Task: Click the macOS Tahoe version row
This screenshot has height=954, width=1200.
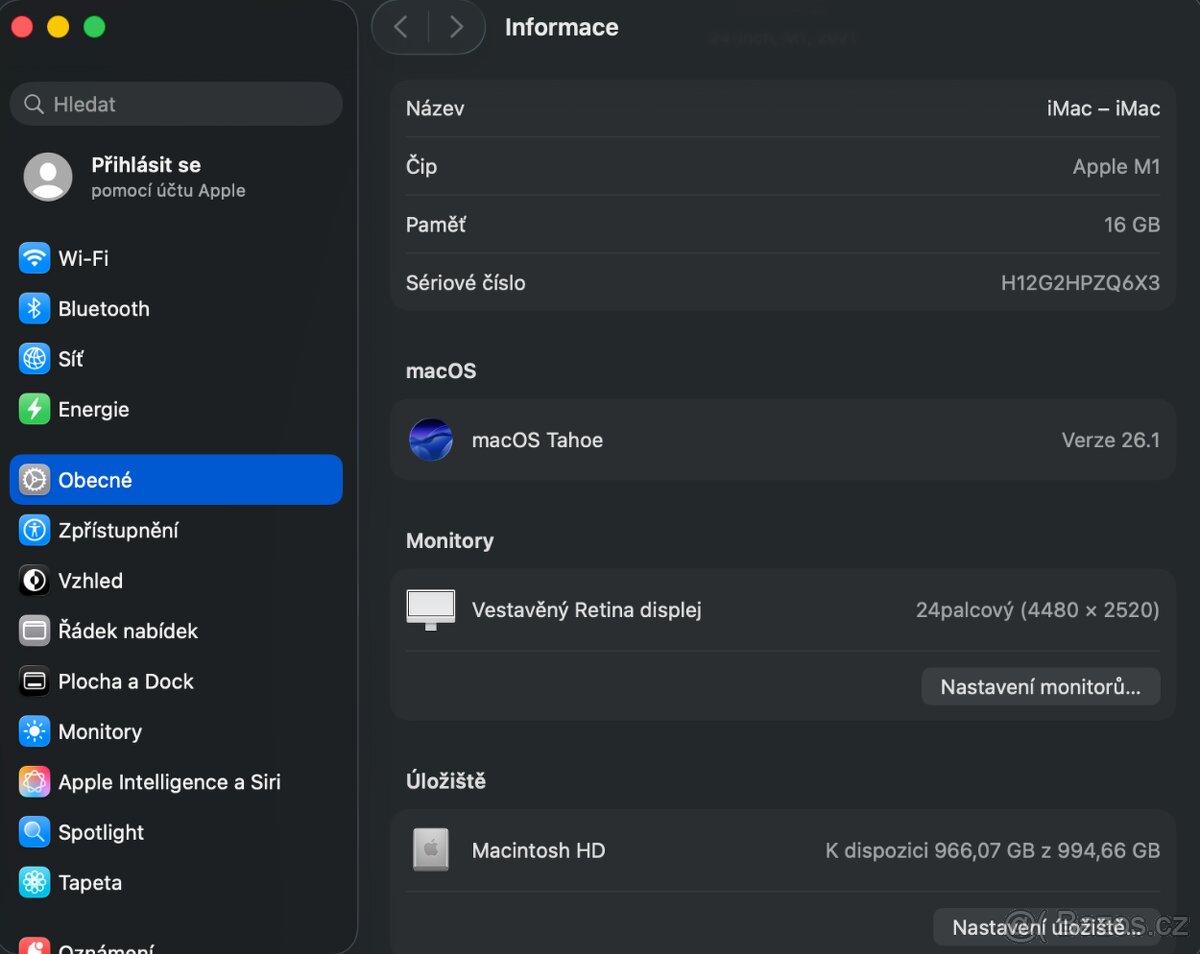Action: [782, 440]
